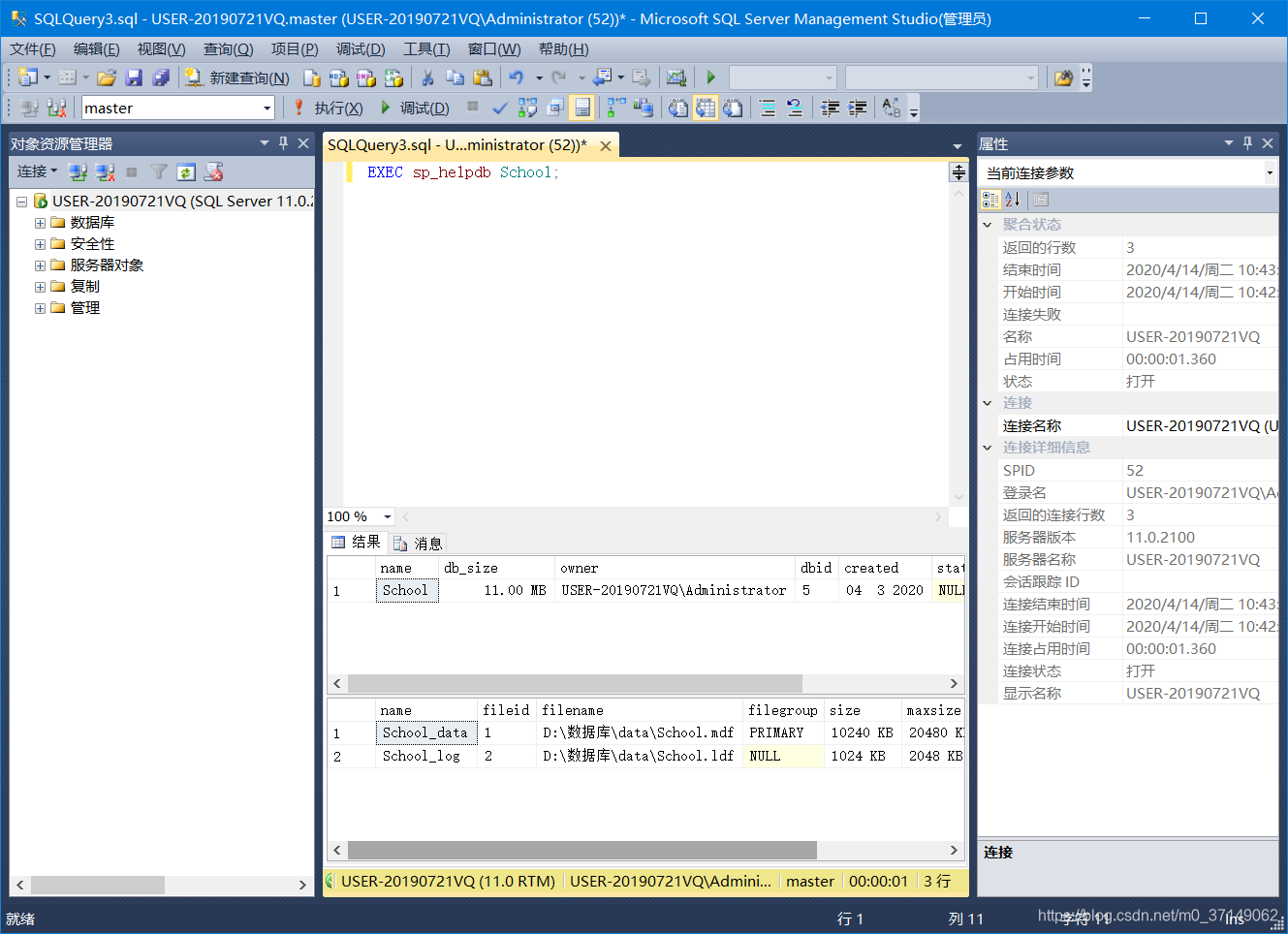Open the 编辑(E) menu
This screenshot has width=1288, height=934.
97,48
